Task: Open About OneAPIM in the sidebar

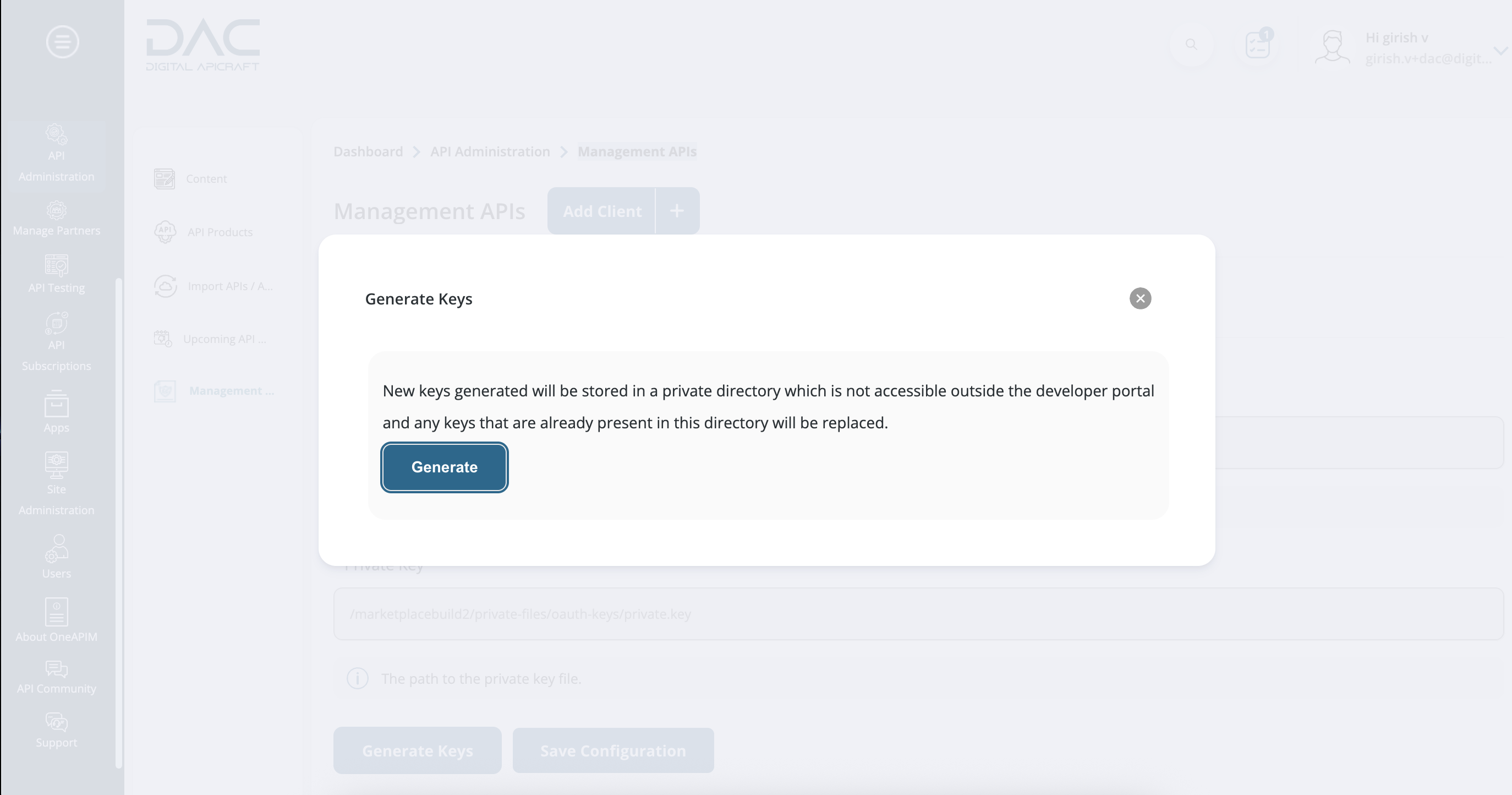Action: click(x=56, y=620)
